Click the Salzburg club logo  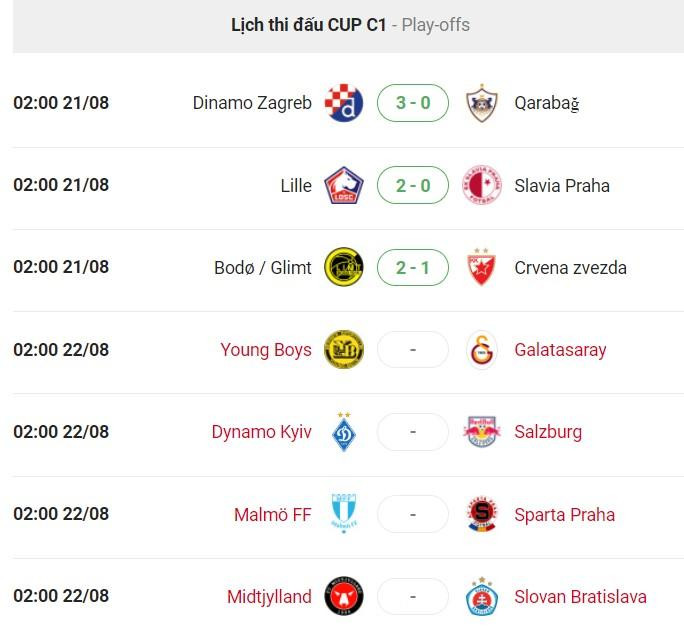482,432
